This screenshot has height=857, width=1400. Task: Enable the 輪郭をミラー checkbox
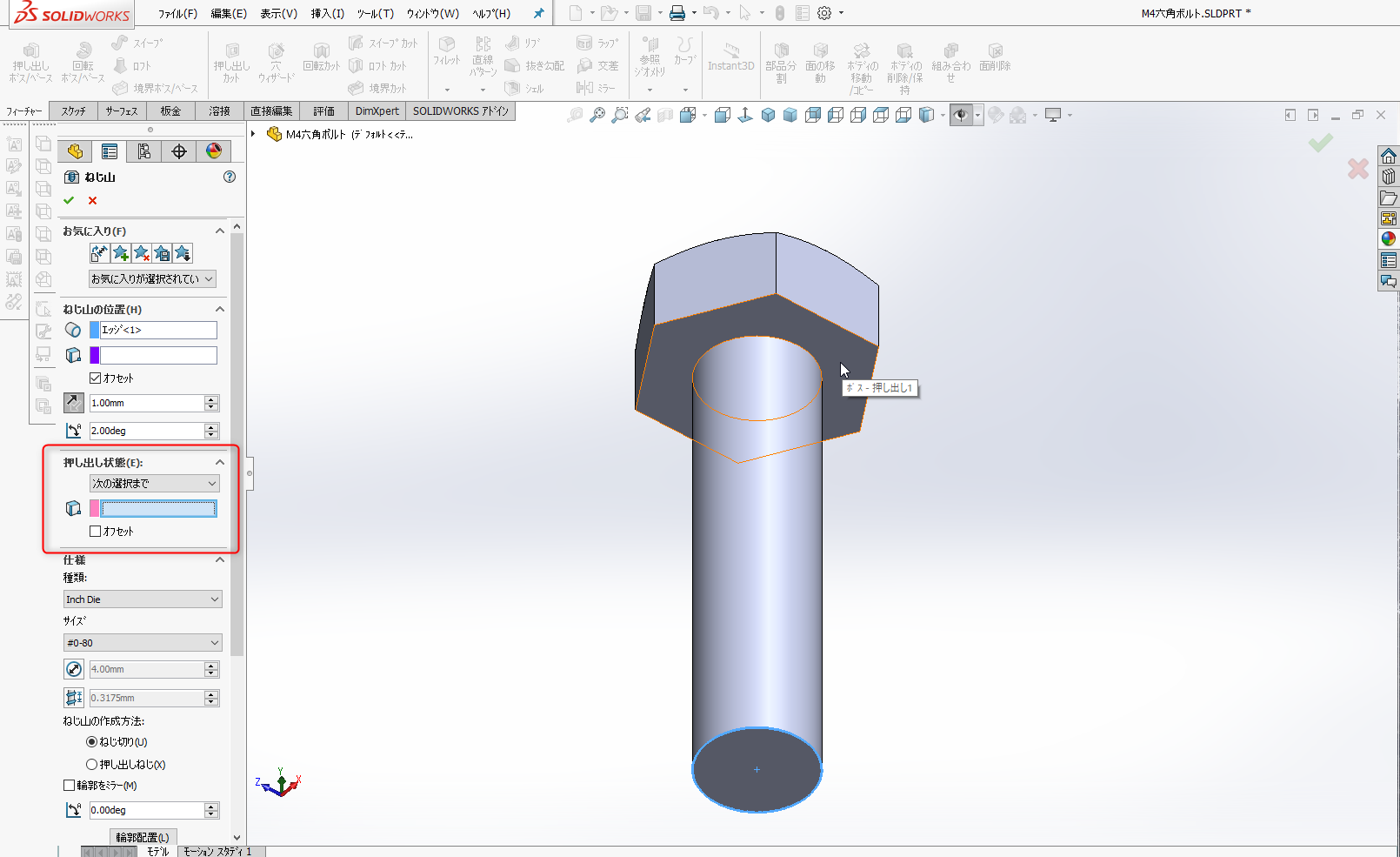70,786
